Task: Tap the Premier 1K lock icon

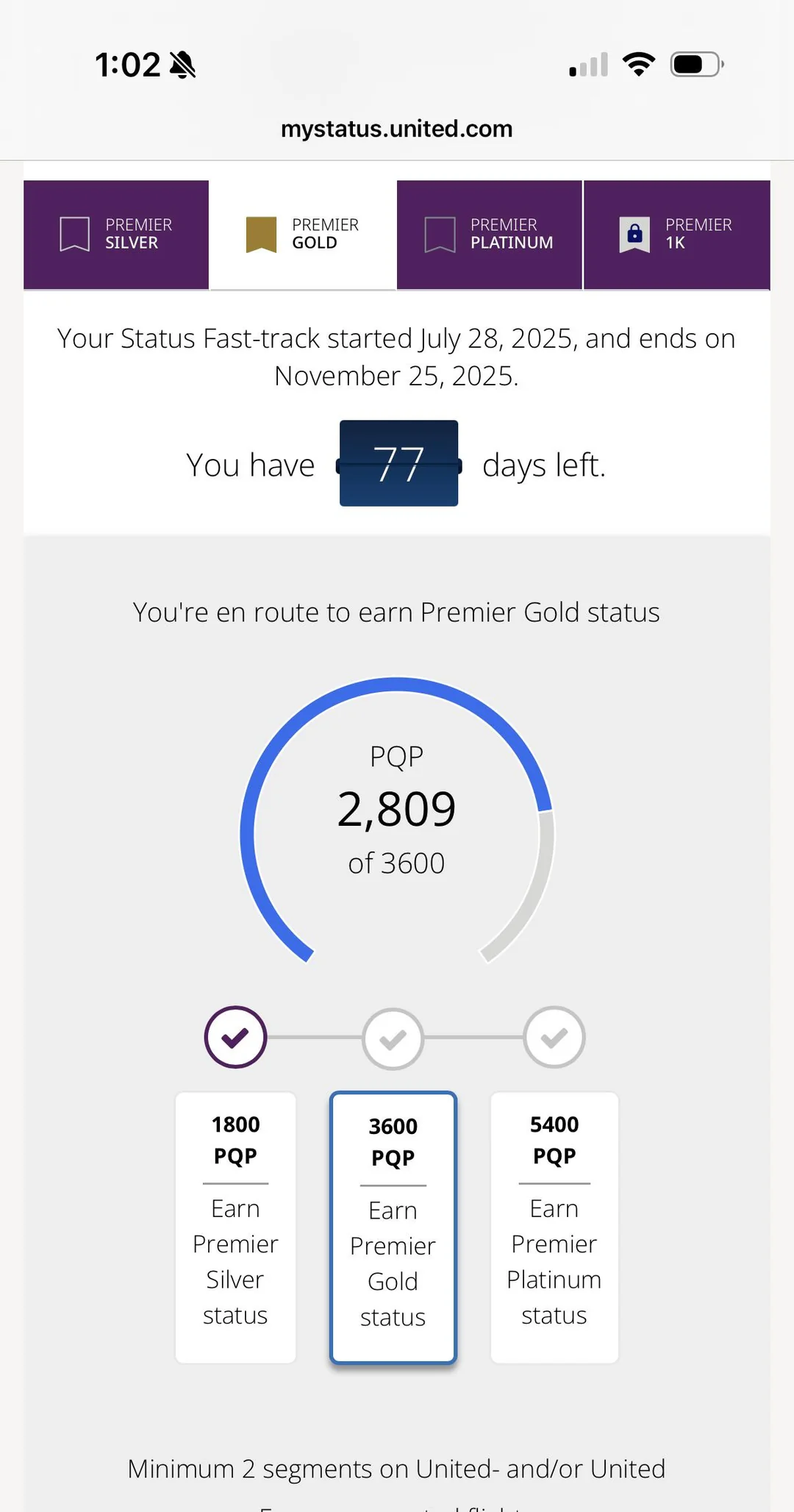Action: [x=634, y=234]
